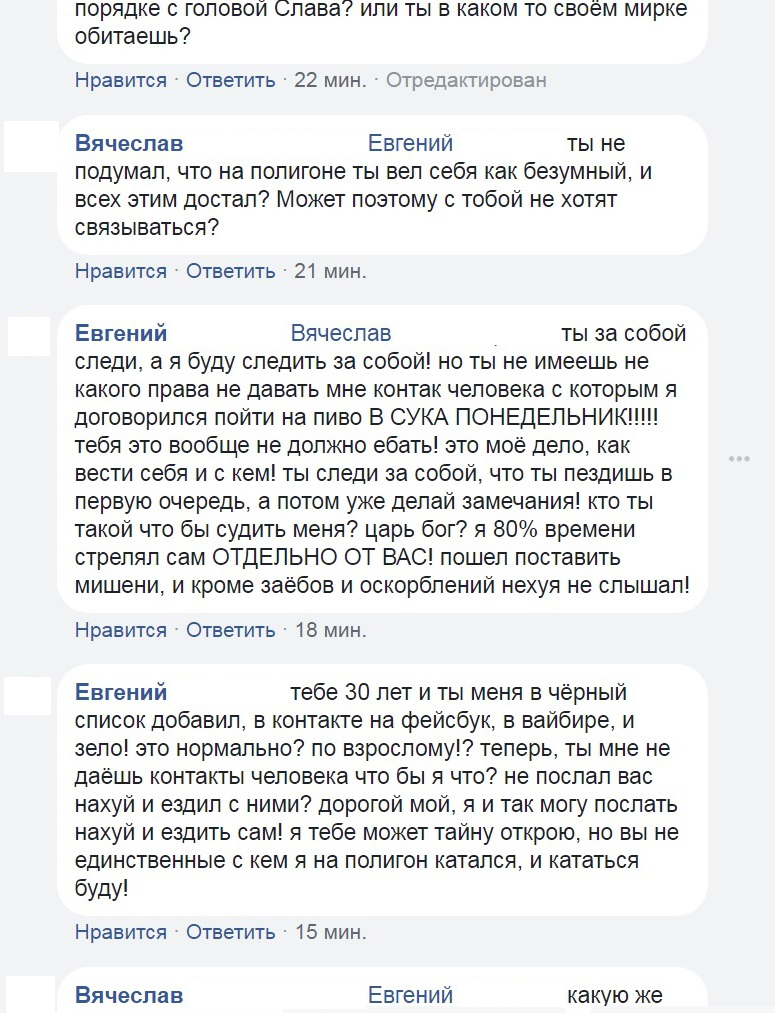This screenshot has width=775, height=1013.
Task: Like the comment posted 22 minutes ago
Action: click(120, 80)
